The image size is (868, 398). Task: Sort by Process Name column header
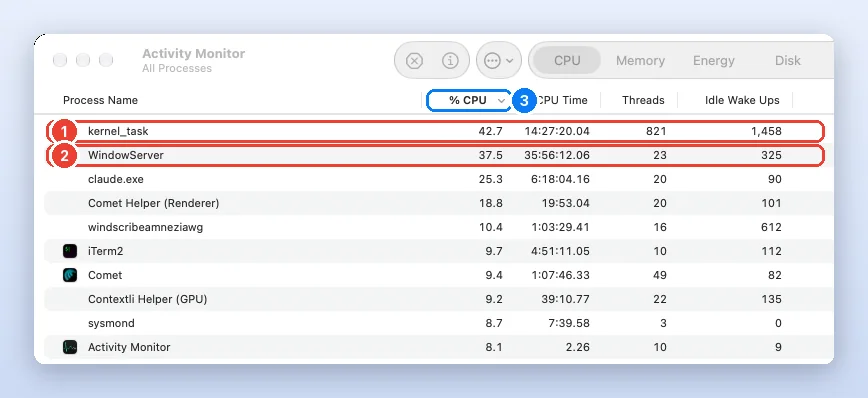[100, 100]
